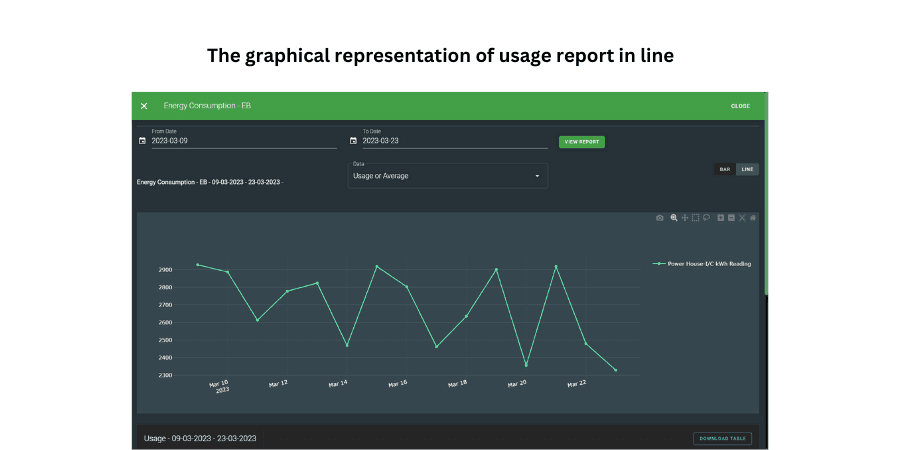The image size is (900, 450).
Task: Click the Data dropdown arrow
Action: pyautogui.click(x=537, y=176)
